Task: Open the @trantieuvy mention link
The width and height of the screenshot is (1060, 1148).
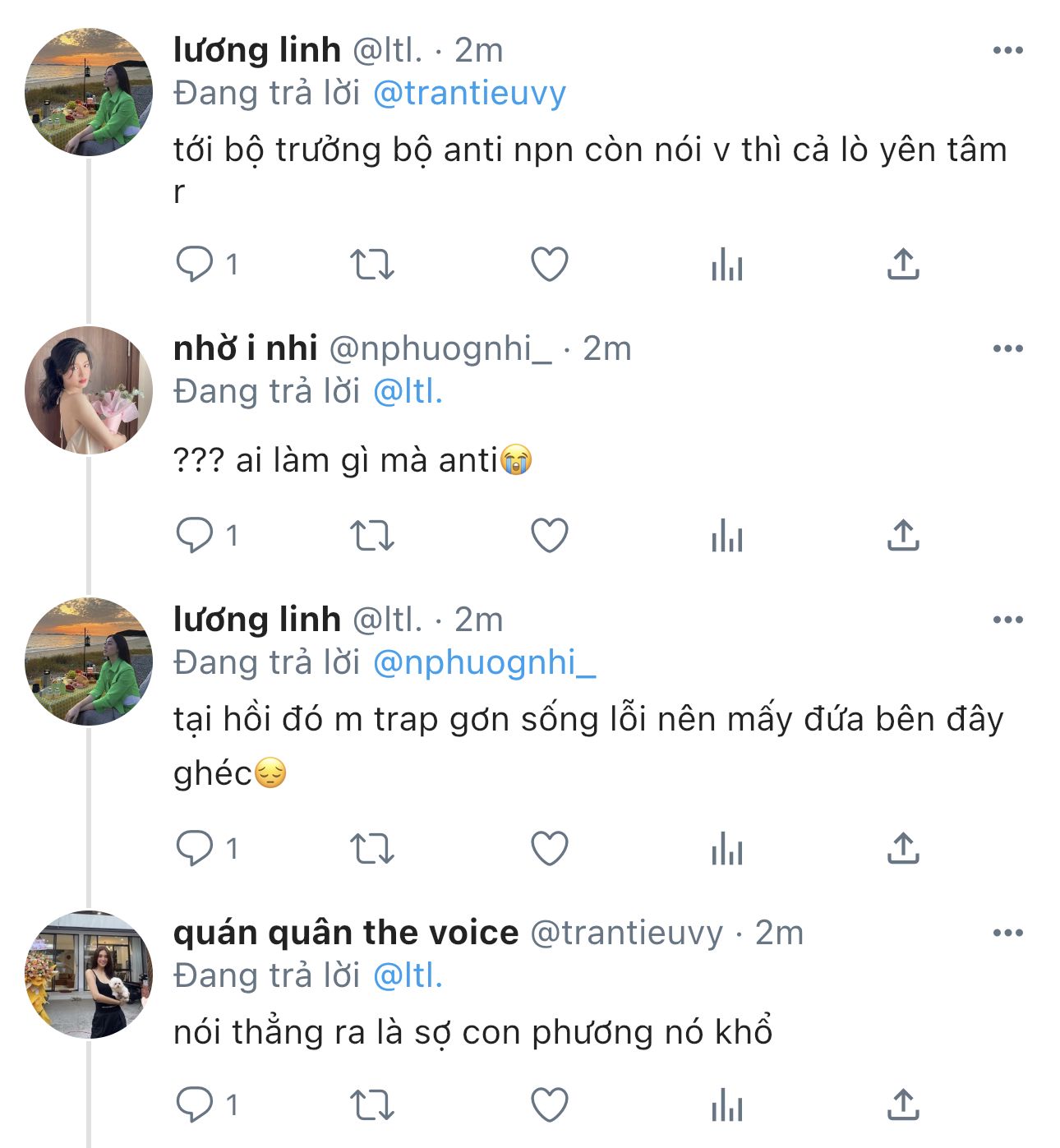Action: (469, 94)
